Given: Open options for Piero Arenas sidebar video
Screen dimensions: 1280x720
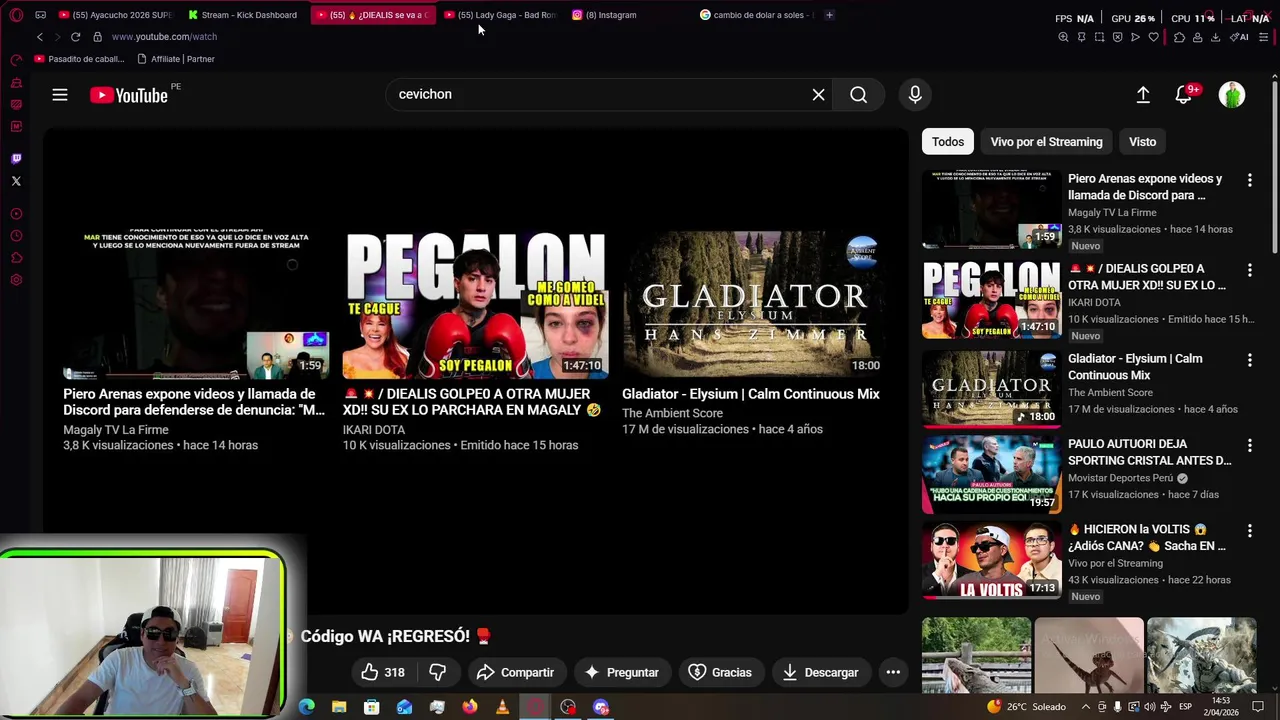Looking at the screenshot, I should (1249, 180).
